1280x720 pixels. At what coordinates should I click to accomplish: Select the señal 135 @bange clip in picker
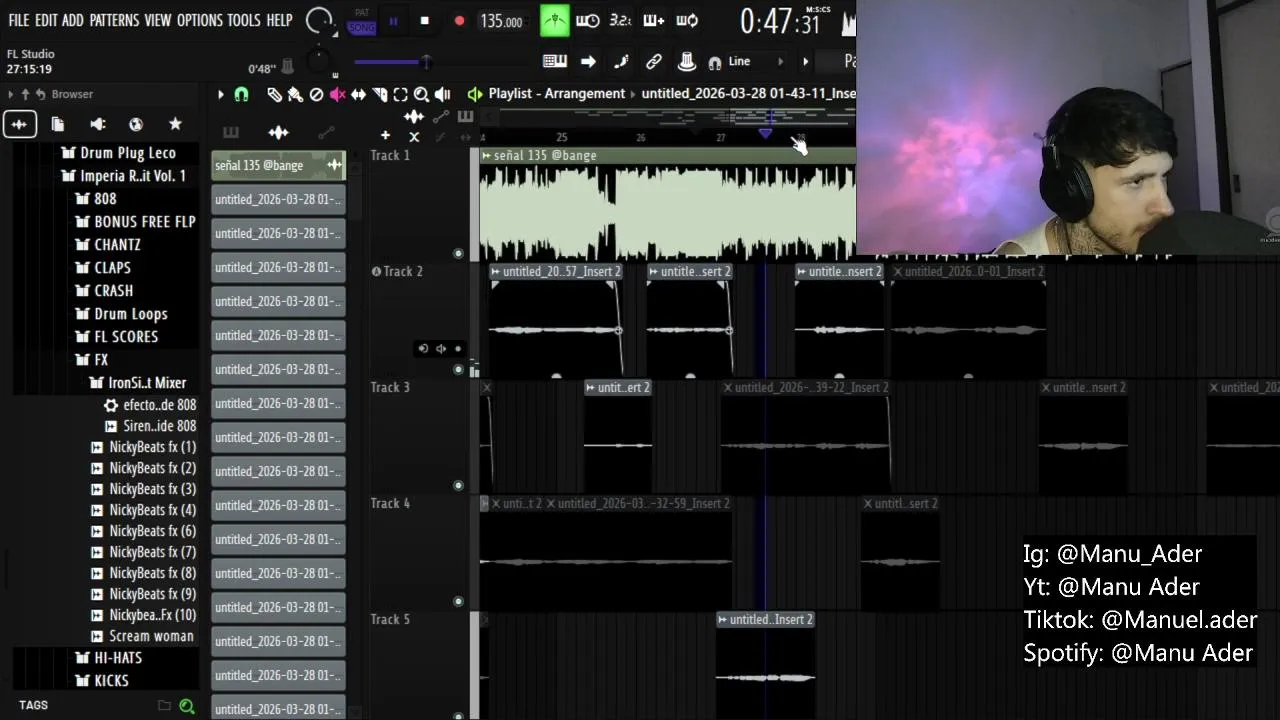tap(278, 166)
